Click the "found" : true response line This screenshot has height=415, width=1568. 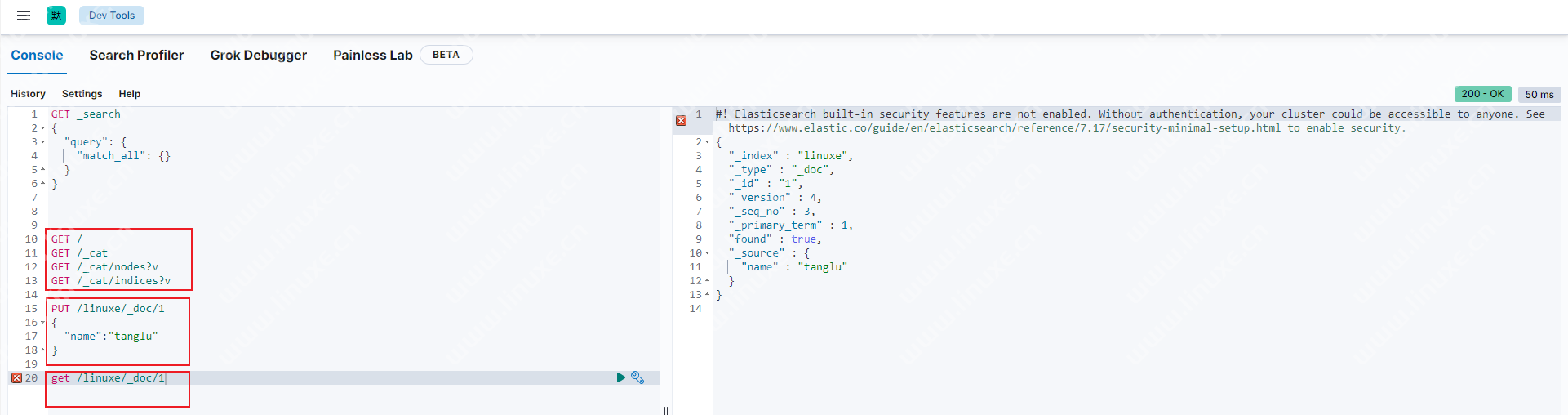775,239
